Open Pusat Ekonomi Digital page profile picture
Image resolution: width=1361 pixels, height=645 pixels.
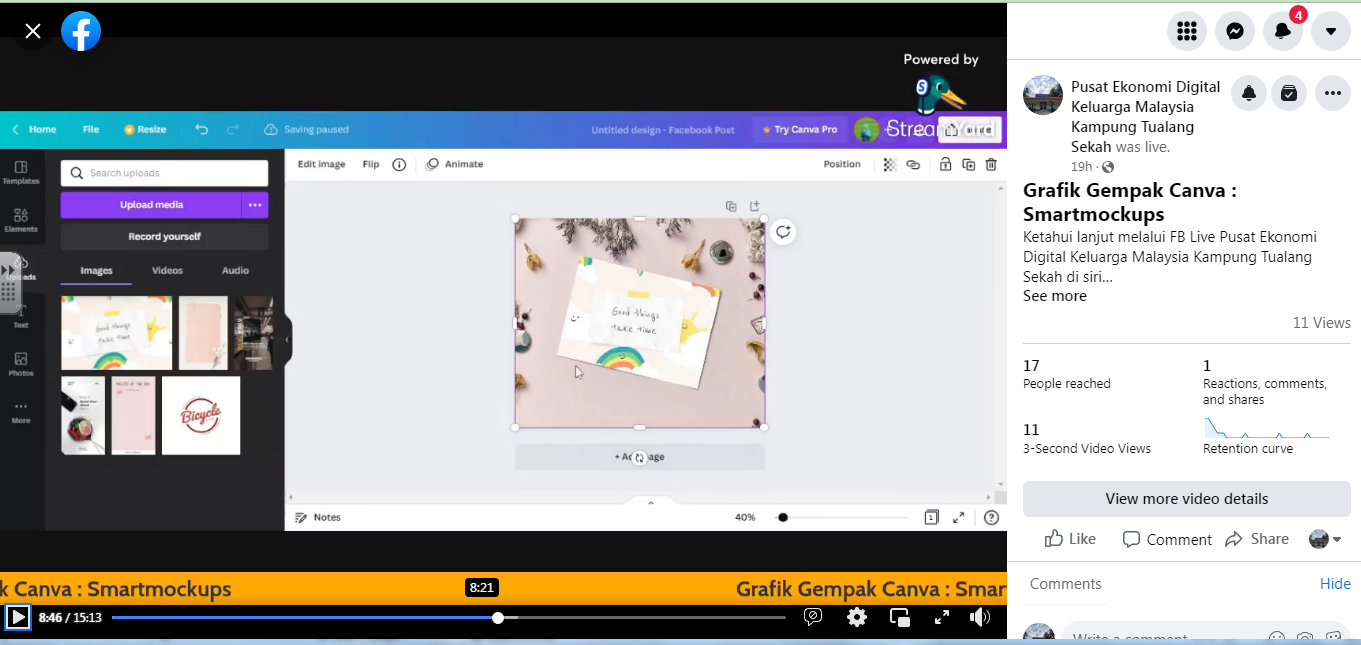[x=1043, y=95]
